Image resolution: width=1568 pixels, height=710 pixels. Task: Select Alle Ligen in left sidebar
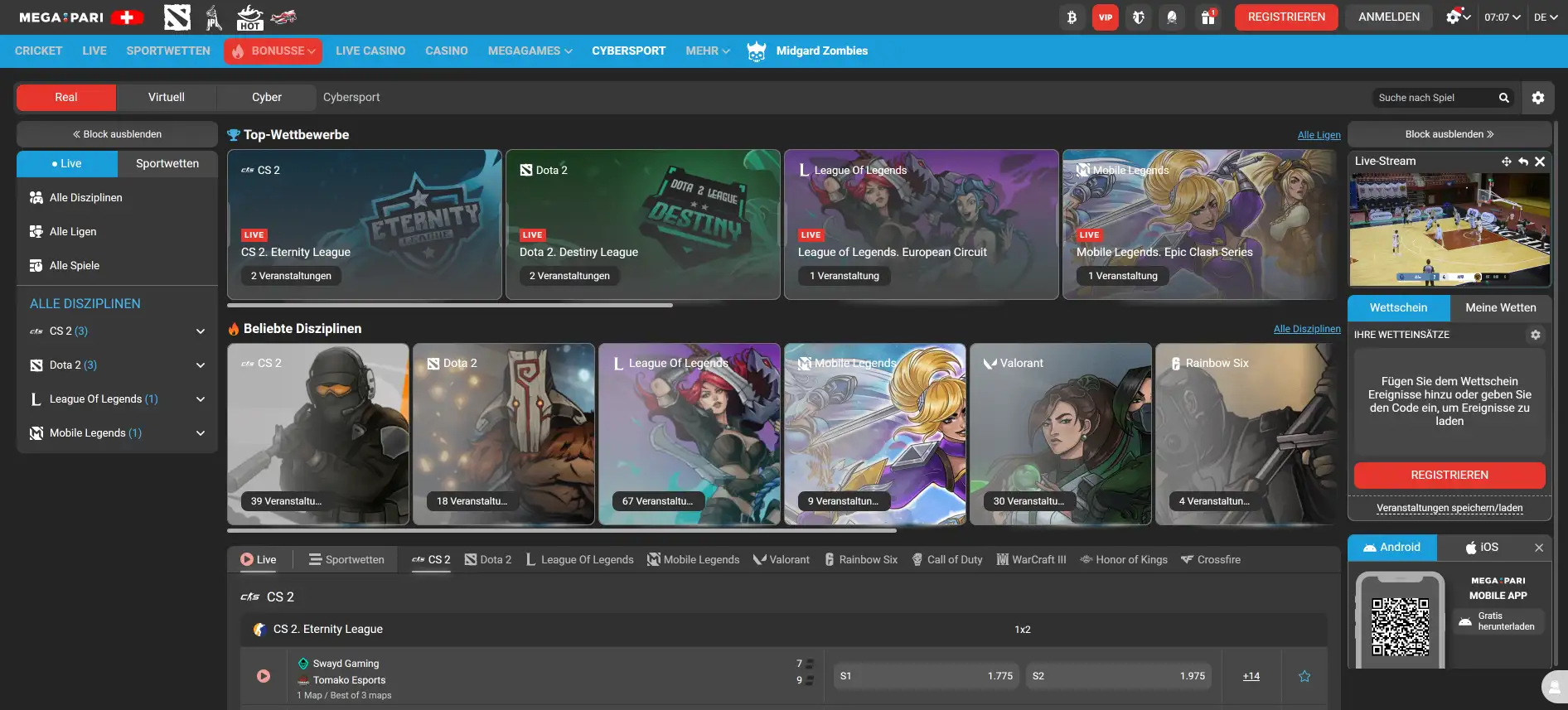tap(117, 231)
